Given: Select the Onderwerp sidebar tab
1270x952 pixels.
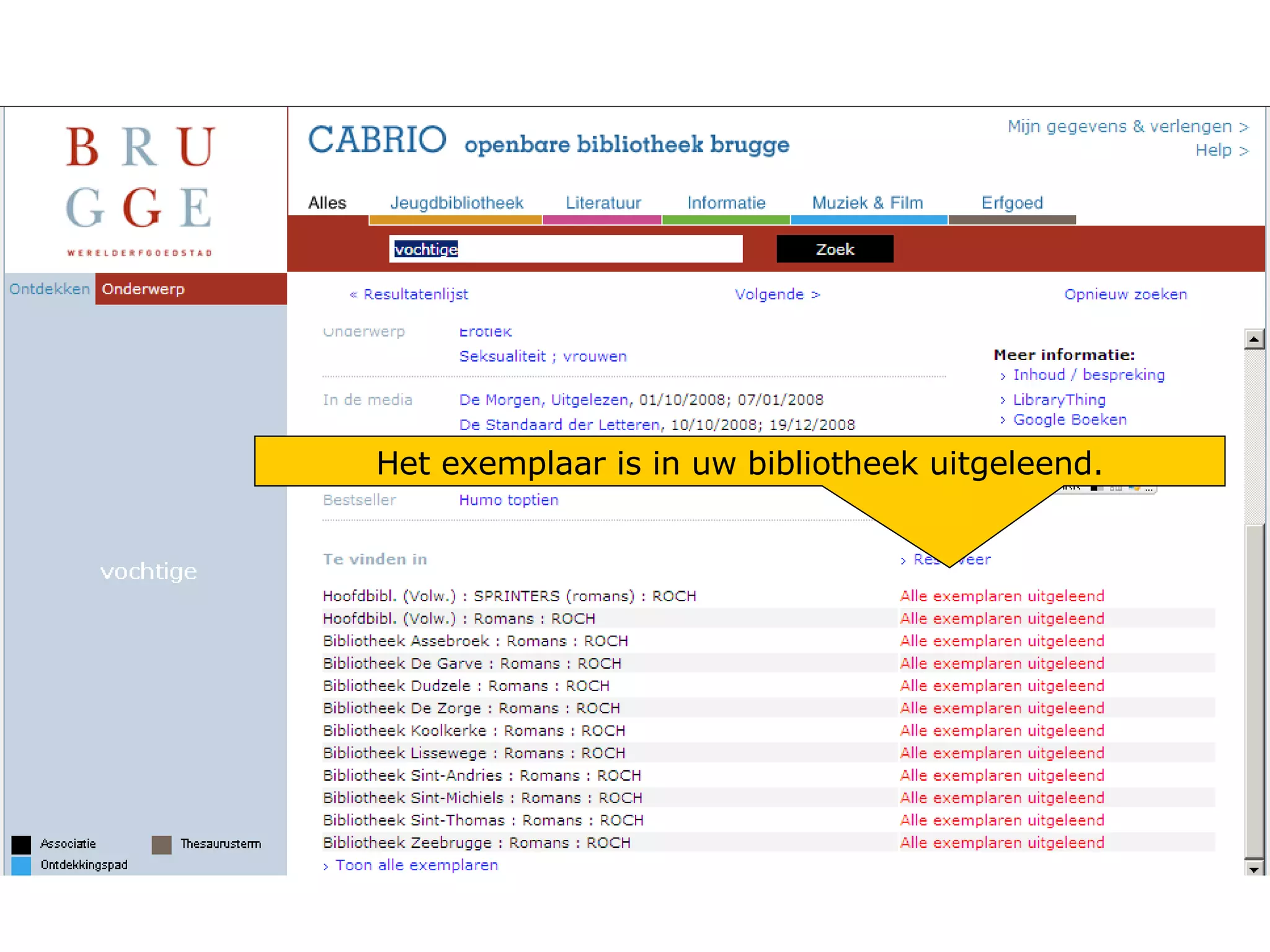Looking at the screenshot, I should [x=191, y=289].
